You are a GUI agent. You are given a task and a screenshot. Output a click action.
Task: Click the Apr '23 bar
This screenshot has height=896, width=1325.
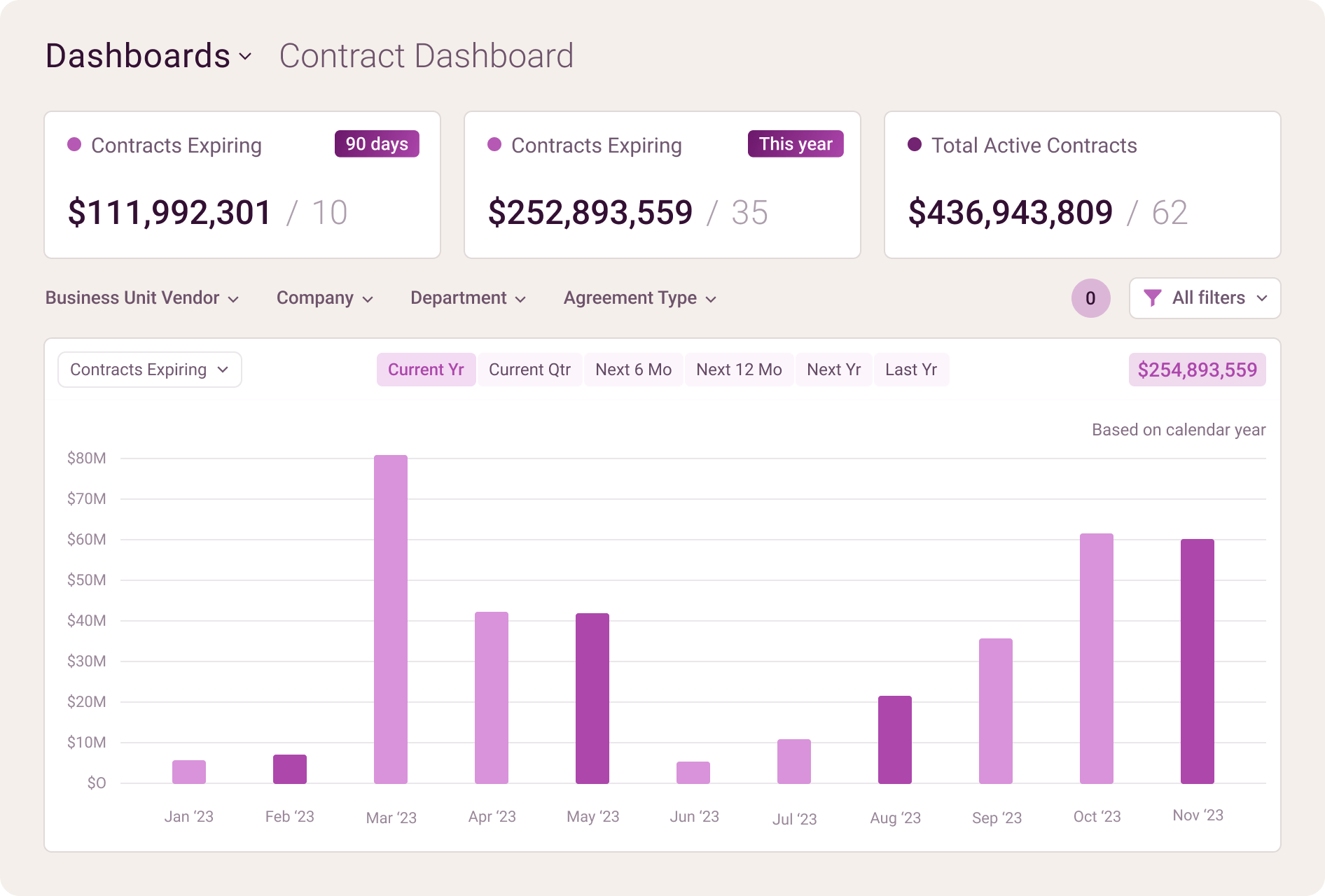click(492, 698)
